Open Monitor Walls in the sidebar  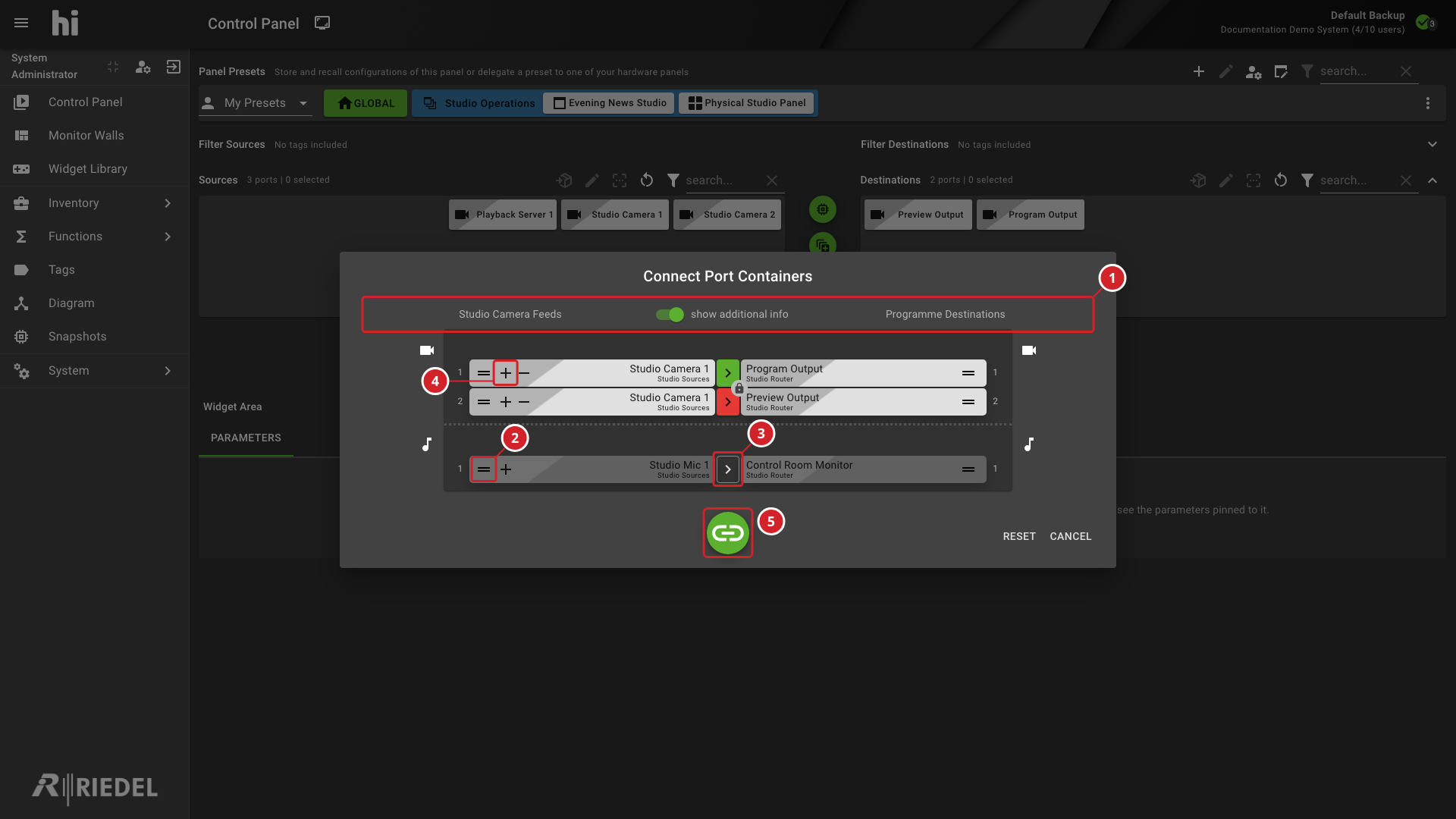coord(94,136)
